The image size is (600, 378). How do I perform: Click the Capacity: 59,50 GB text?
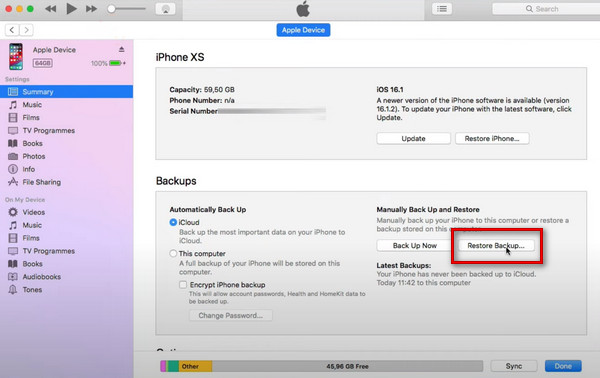click(x=202, y=90)
